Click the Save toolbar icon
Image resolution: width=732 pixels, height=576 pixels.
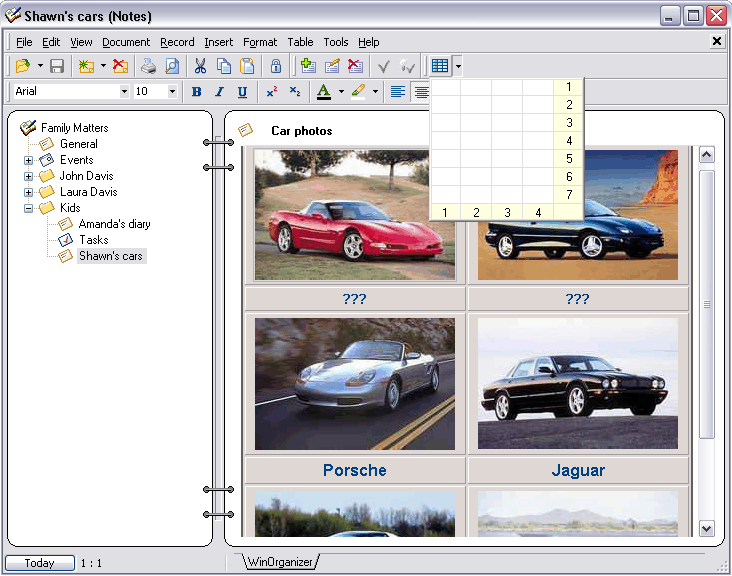click(x=57, y=67)
